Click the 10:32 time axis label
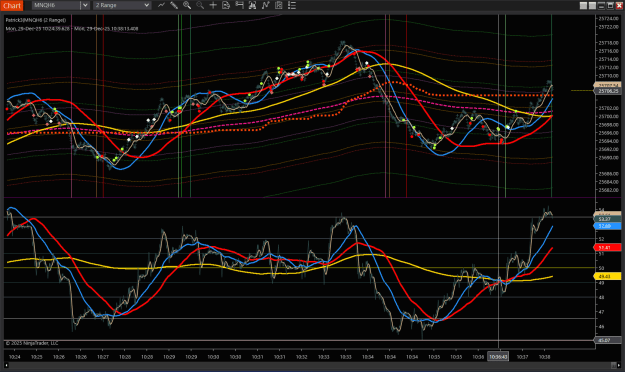The height and width of the screenshot is (372, 625). [x=302, y=357]
